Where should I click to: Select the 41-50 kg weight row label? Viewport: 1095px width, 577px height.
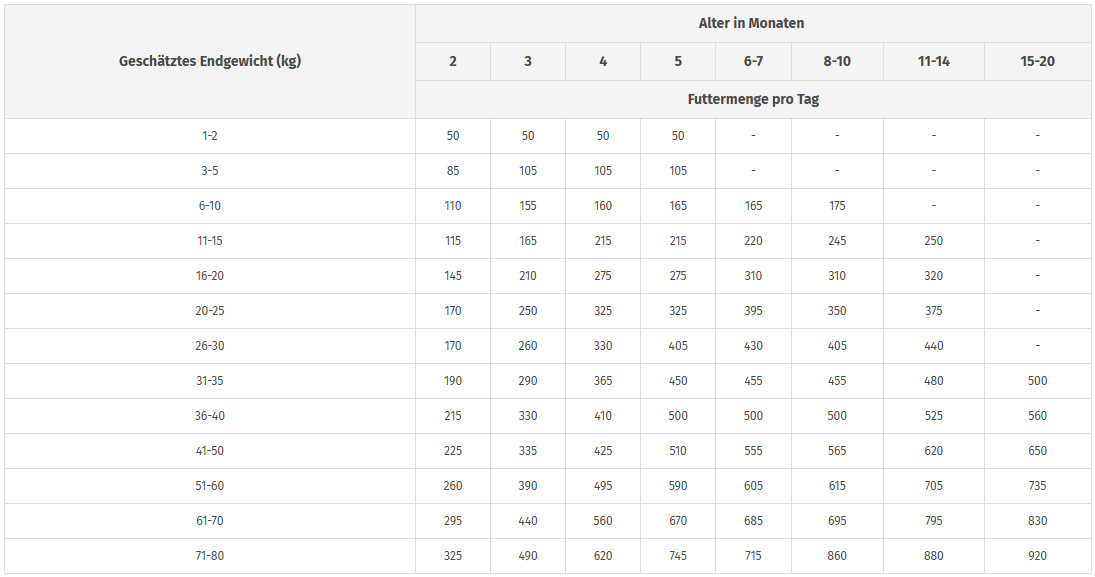coord(210,451)
